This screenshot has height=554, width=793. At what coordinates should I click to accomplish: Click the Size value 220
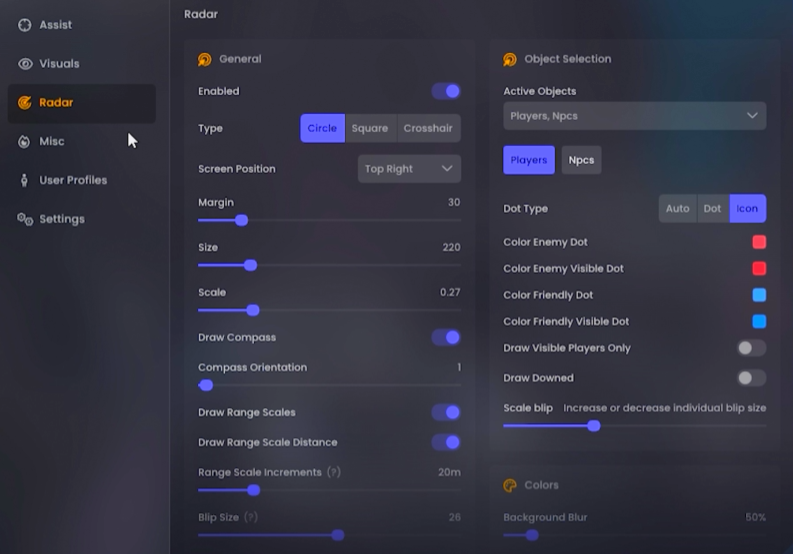pos(451,247)
